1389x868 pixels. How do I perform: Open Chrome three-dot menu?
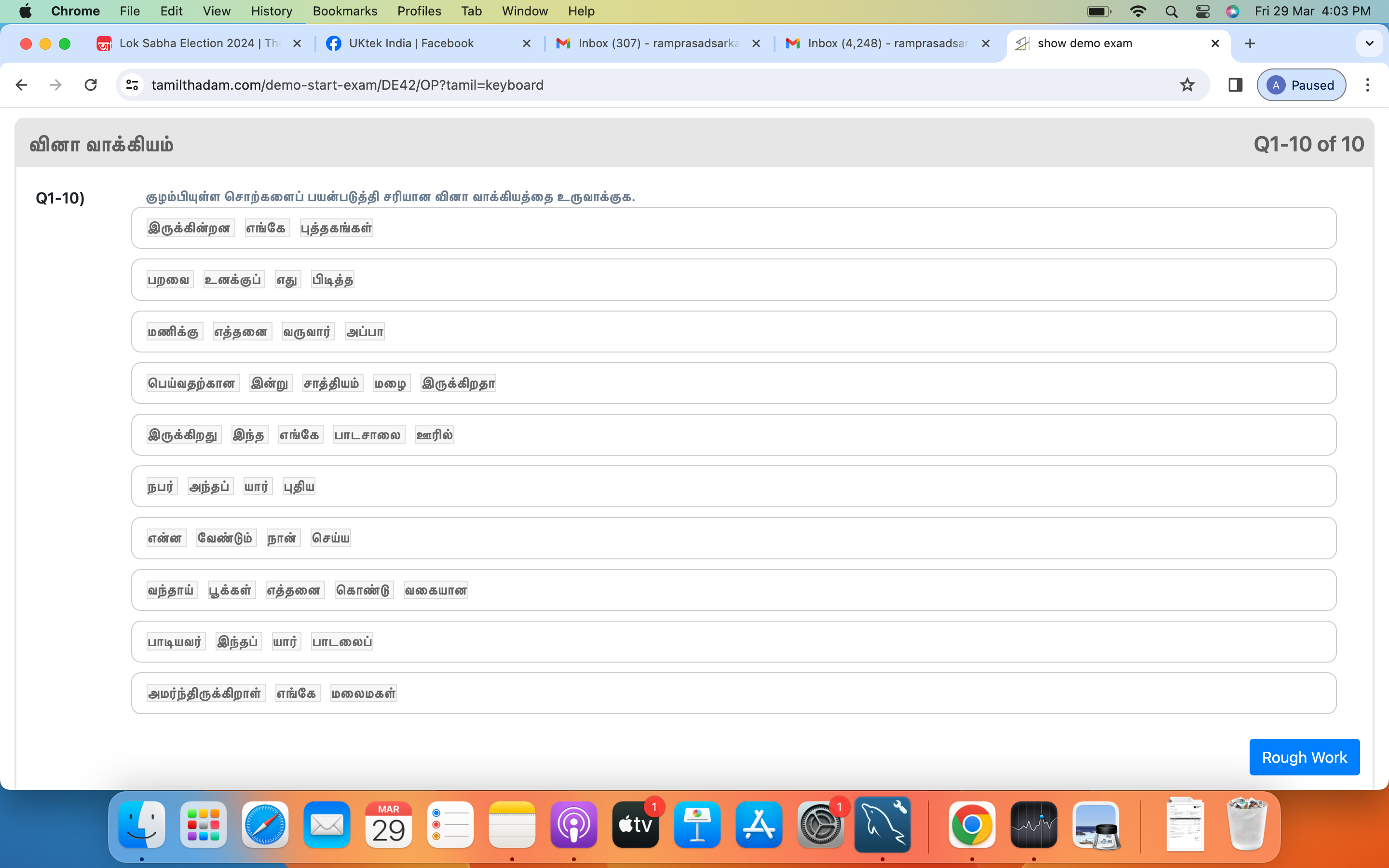pos(1367,85)
